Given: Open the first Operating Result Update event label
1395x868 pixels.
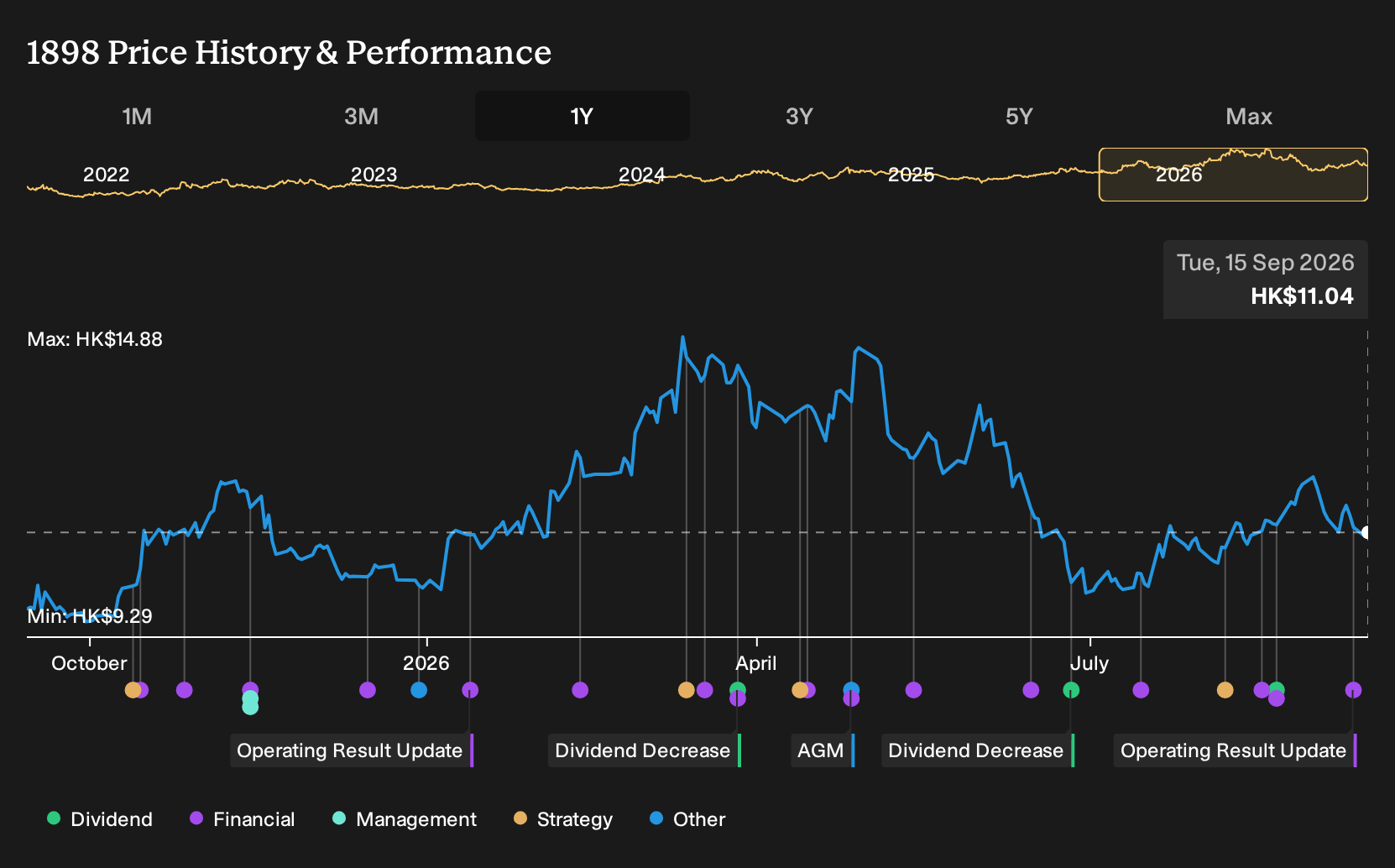Looking at the screenshot, I should click(352, 750).
